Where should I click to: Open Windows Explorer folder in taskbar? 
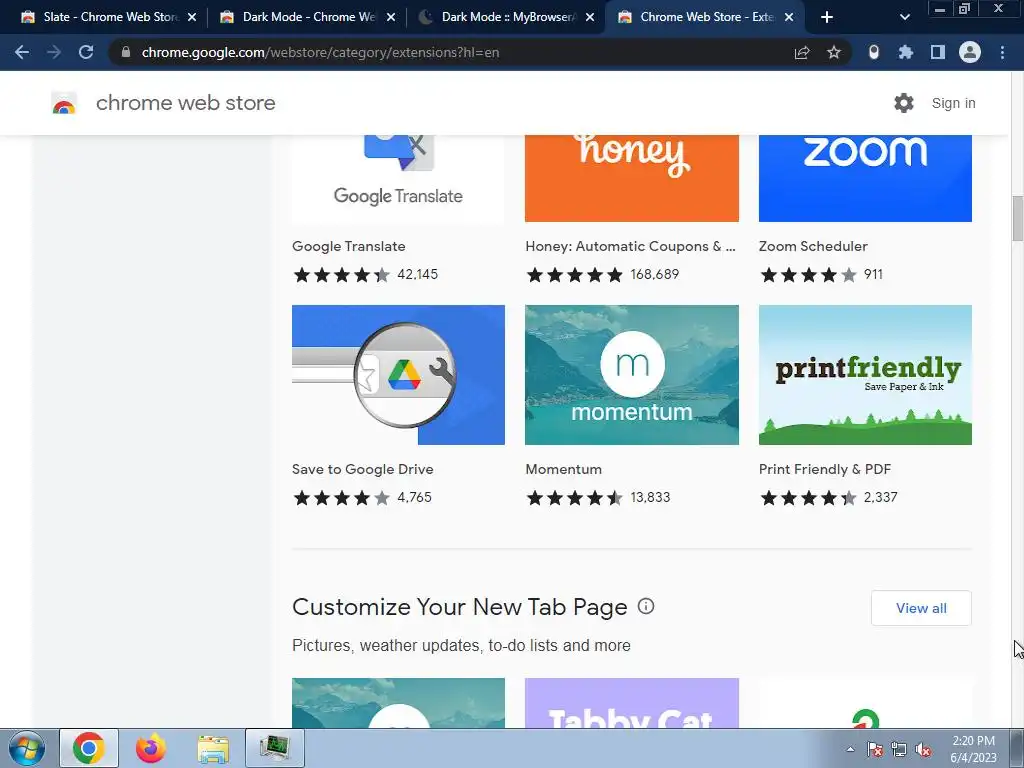[213, 748]
